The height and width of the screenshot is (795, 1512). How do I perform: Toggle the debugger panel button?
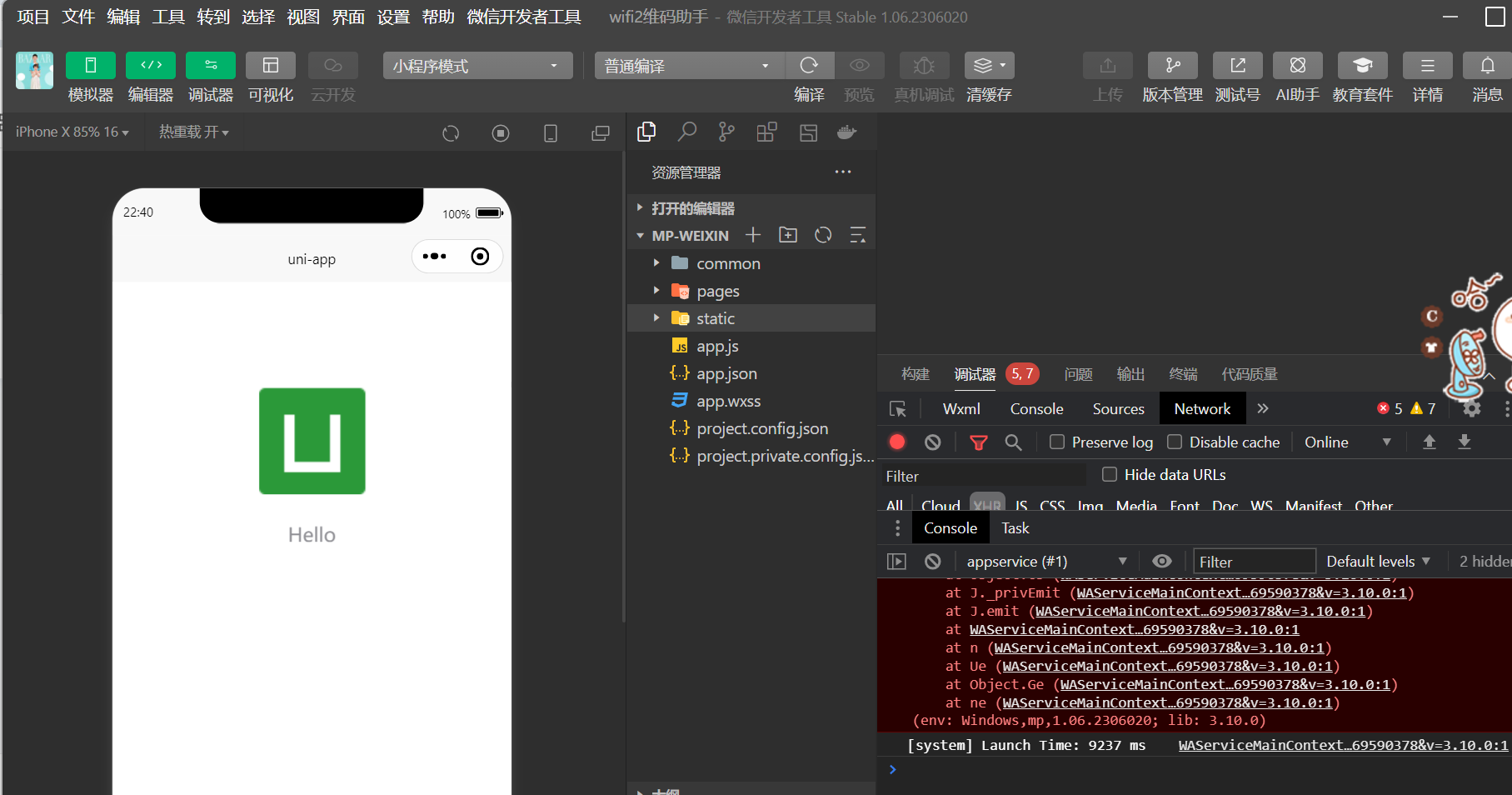coord(211,66)
